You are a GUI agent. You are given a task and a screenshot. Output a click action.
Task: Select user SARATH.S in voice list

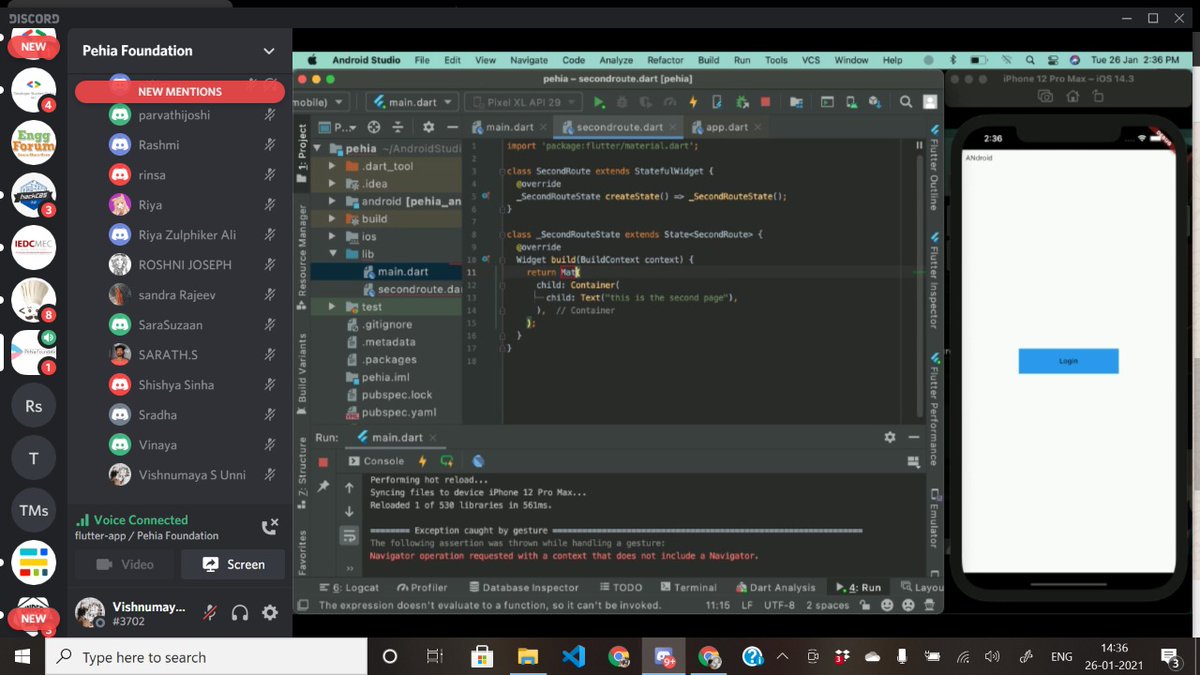(x=192, y=355)
